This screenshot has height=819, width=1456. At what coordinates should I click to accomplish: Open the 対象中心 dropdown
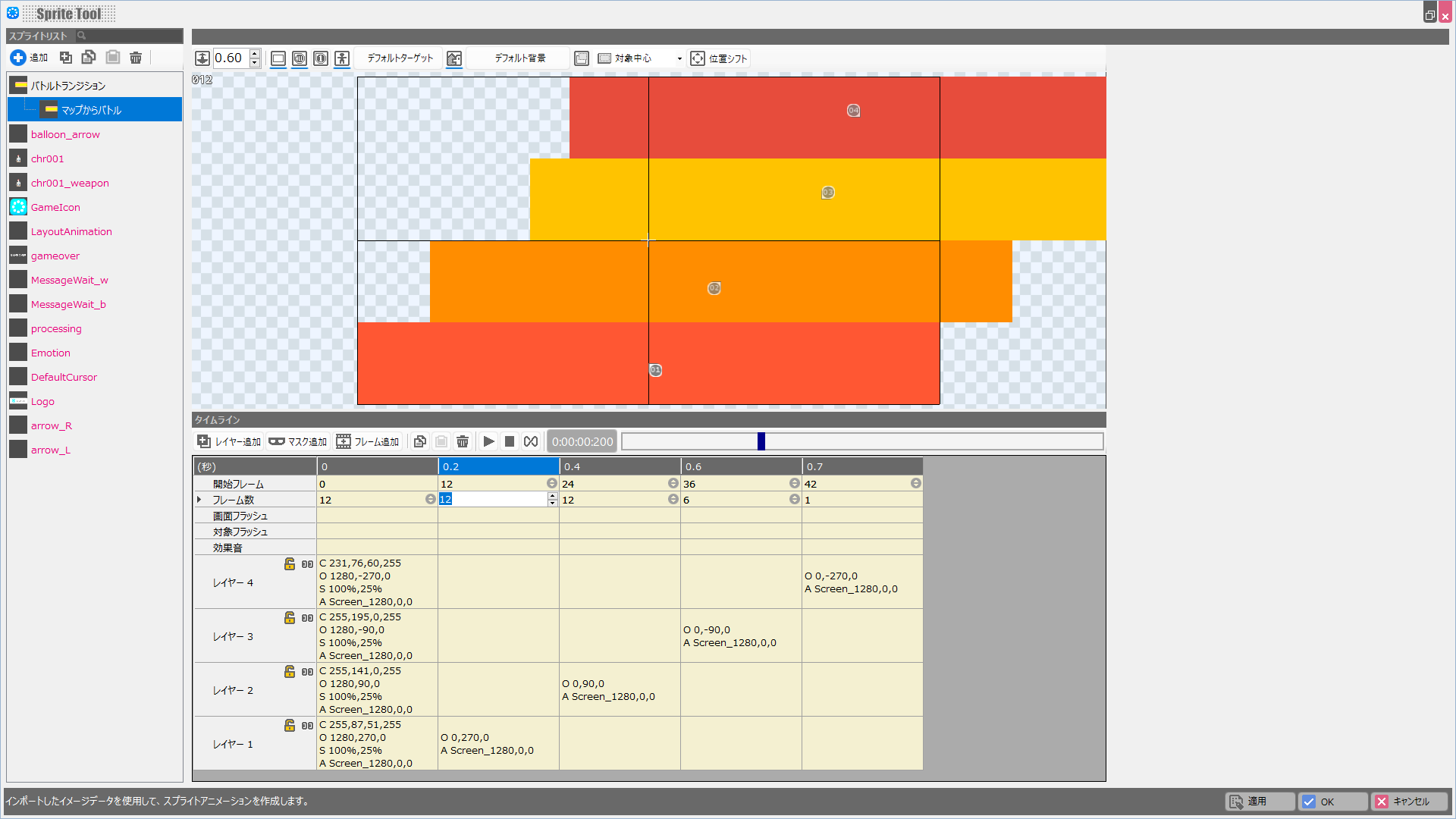click(x=679, y=58)
